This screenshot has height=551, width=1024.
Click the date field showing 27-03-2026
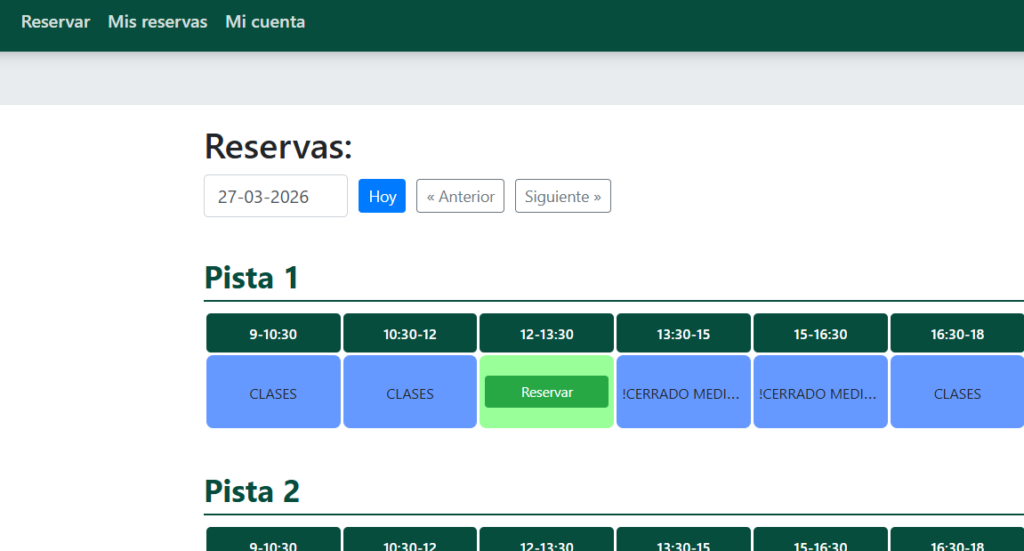coord(275,196)
